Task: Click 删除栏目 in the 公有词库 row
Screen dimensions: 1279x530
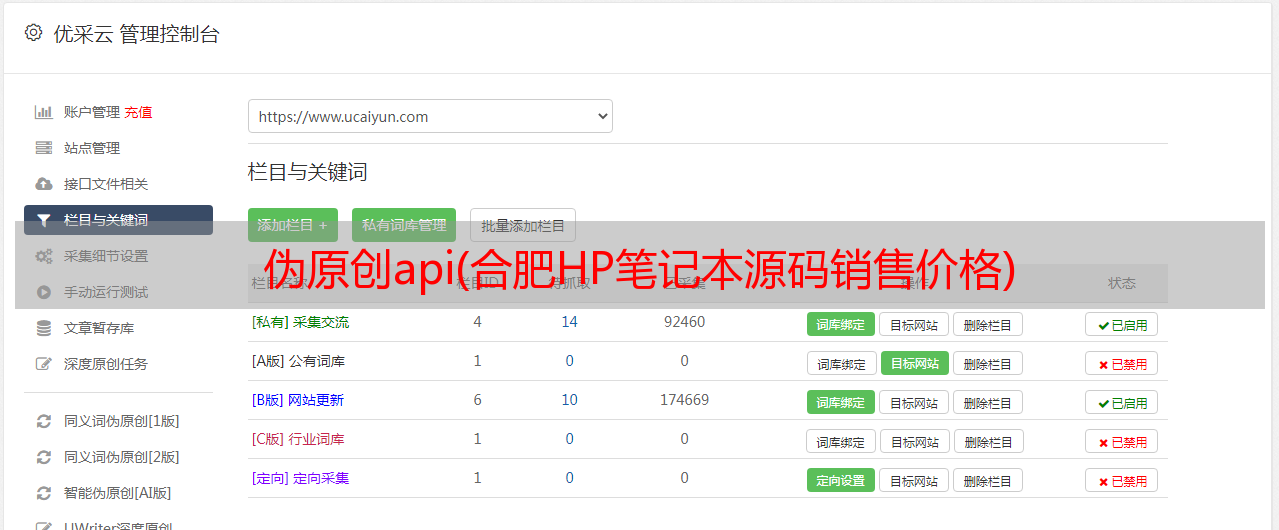Action: click(x=988, y=363)
